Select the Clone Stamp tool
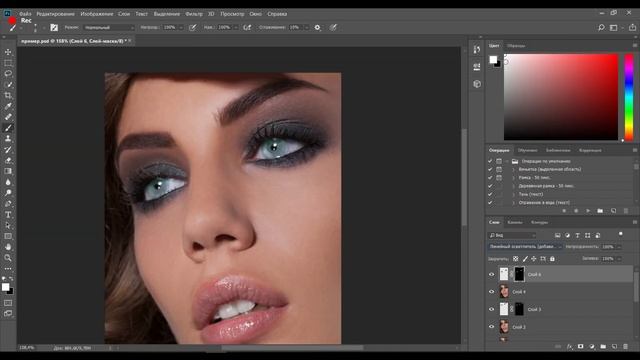 pyautogui.click(x=8, y=138)
